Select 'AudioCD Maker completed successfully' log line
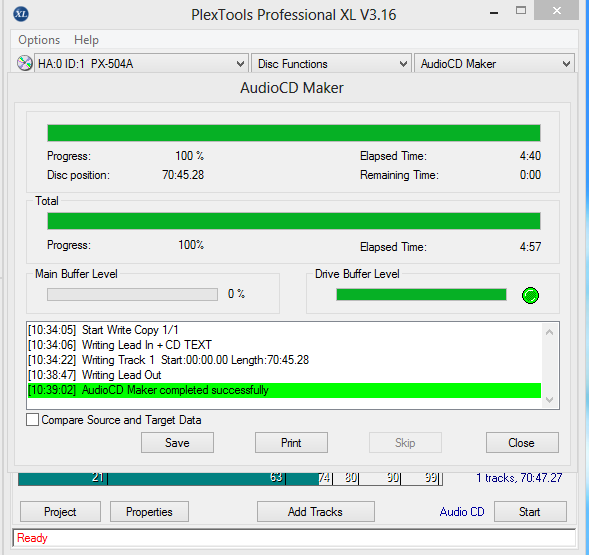The width and height of the screenshot is (589, 555). pos(284,390)
